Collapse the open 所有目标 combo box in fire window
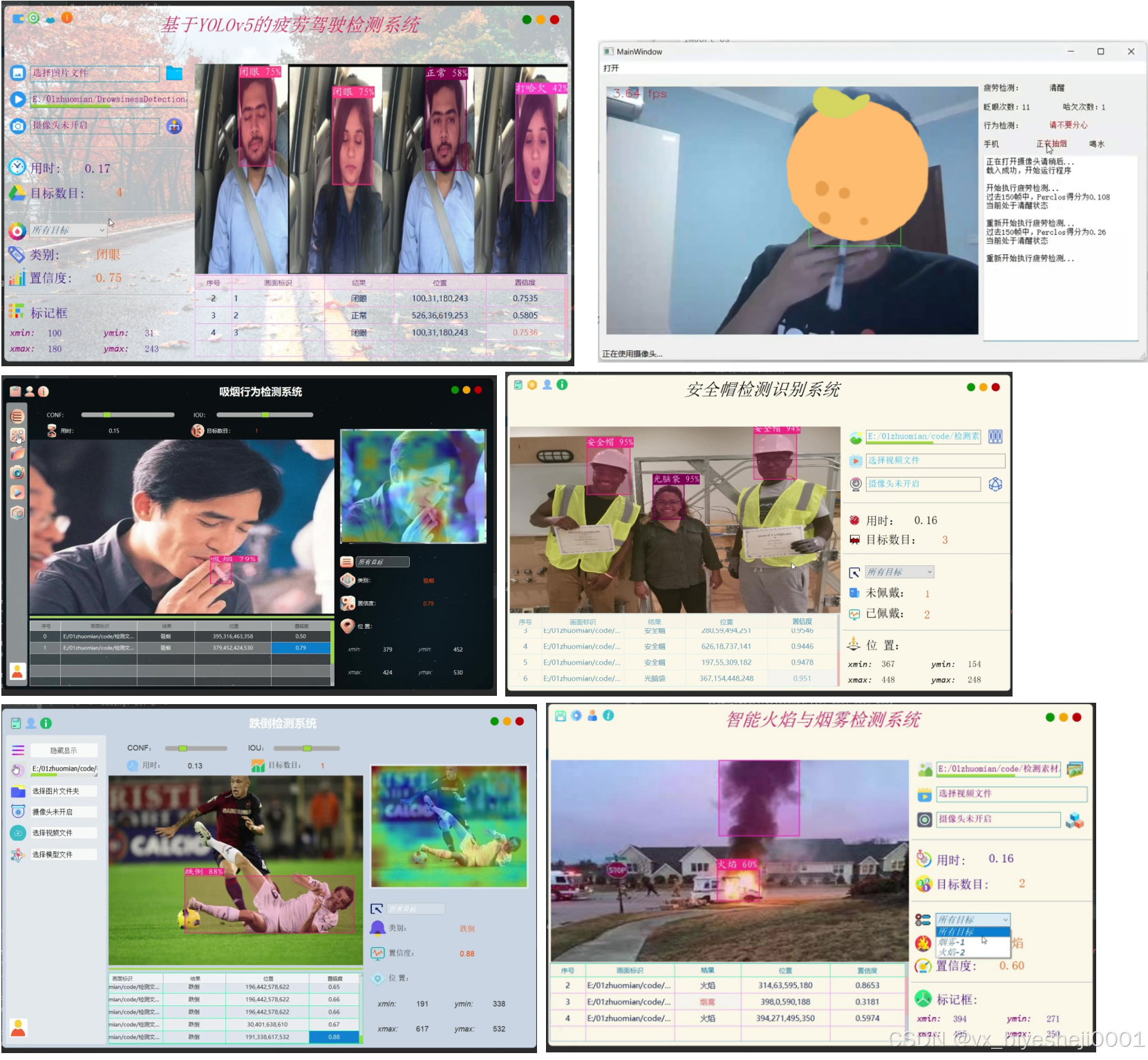The height and width of the screenshot is (1060, 1148). (973, 920)
